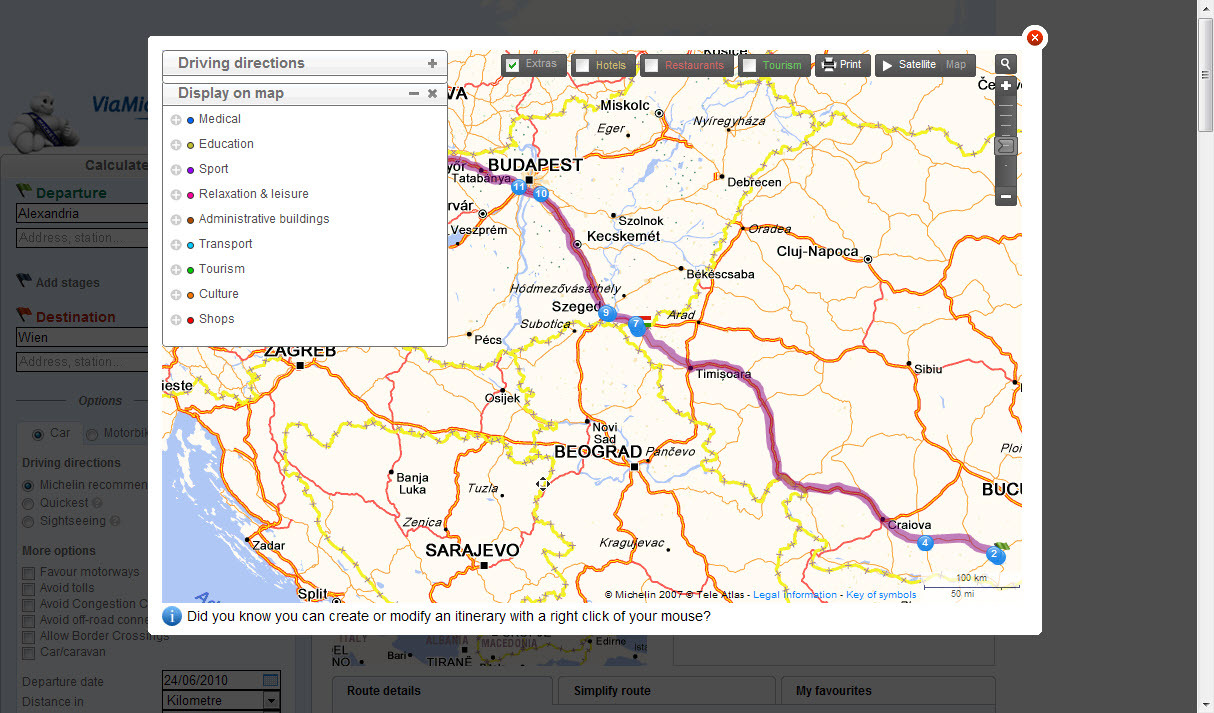Viewport: 1214px width, 713px height.
Task: Click the Print button
Action: point(842,65)
